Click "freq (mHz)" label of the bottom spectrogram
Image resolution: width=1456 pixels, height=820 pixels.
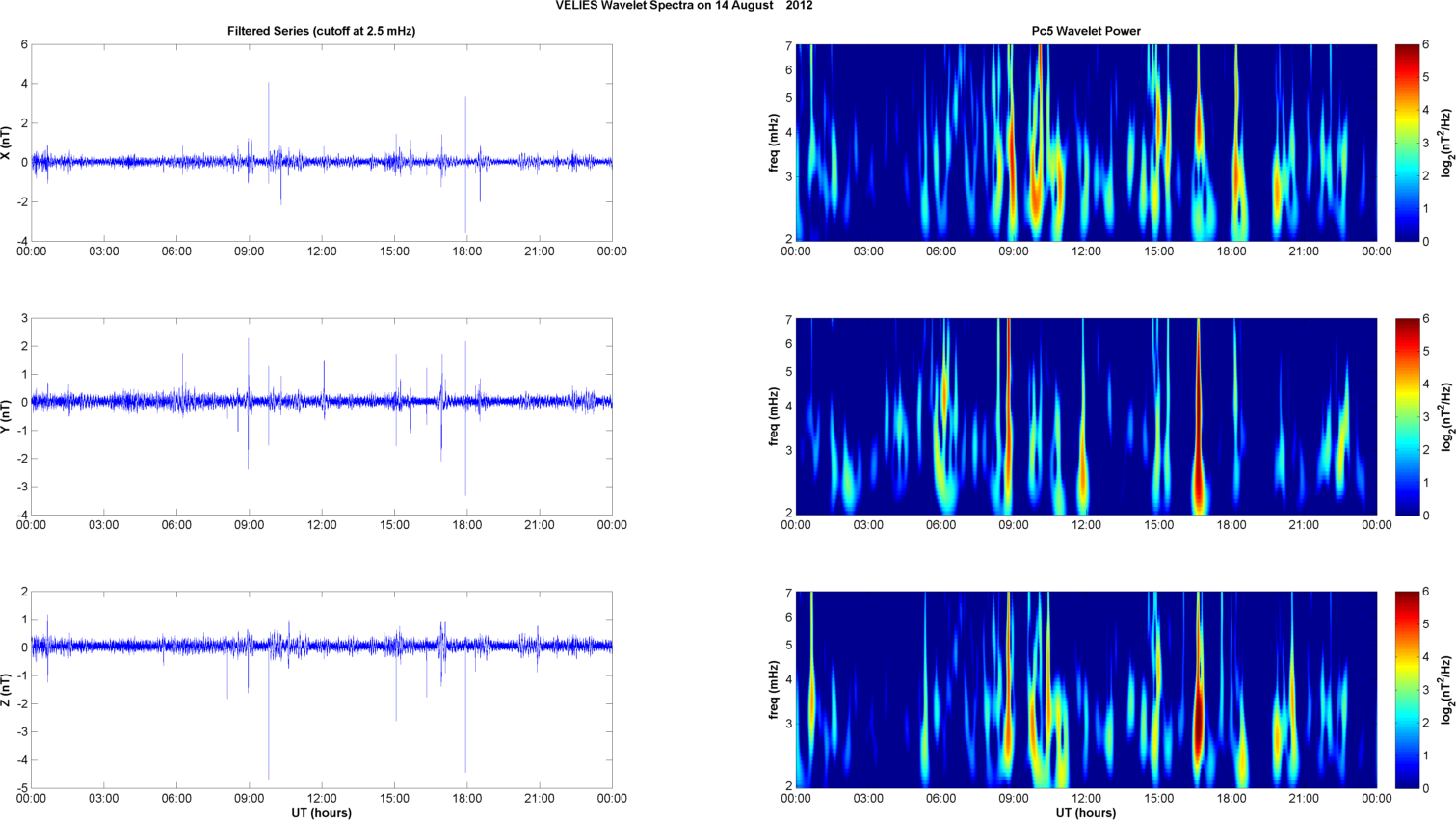[774, 690]
